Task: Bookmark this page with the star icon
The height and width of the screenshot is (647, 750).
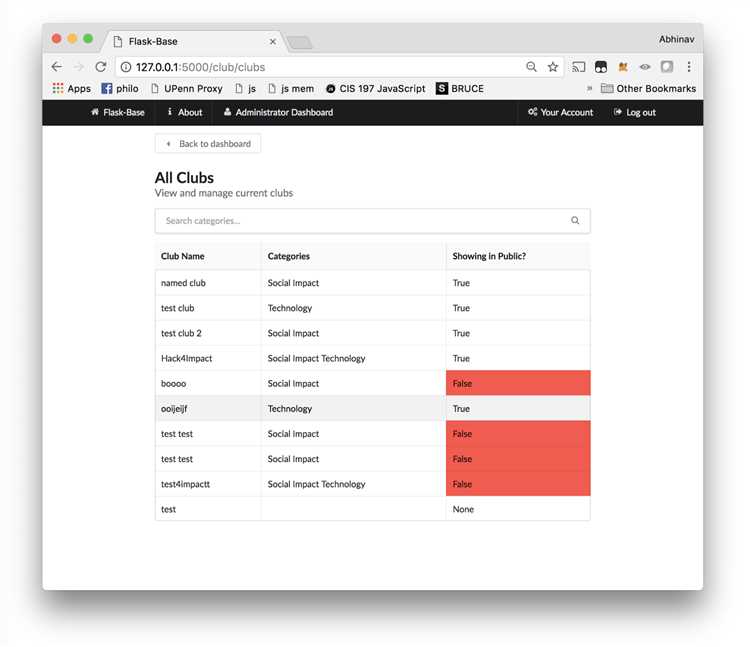Action: pyautogui.click(x=553, y=67)
